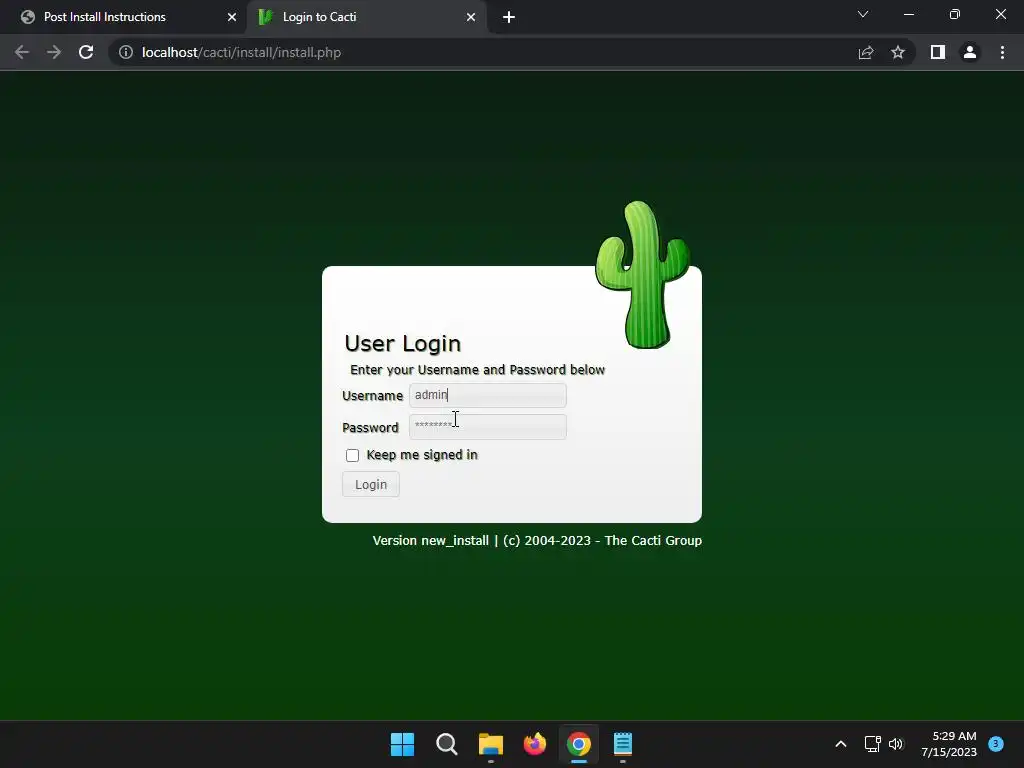Open Windows taskbar search
The height and width of the screenshot is (768, 1024).
pos(447,744)
